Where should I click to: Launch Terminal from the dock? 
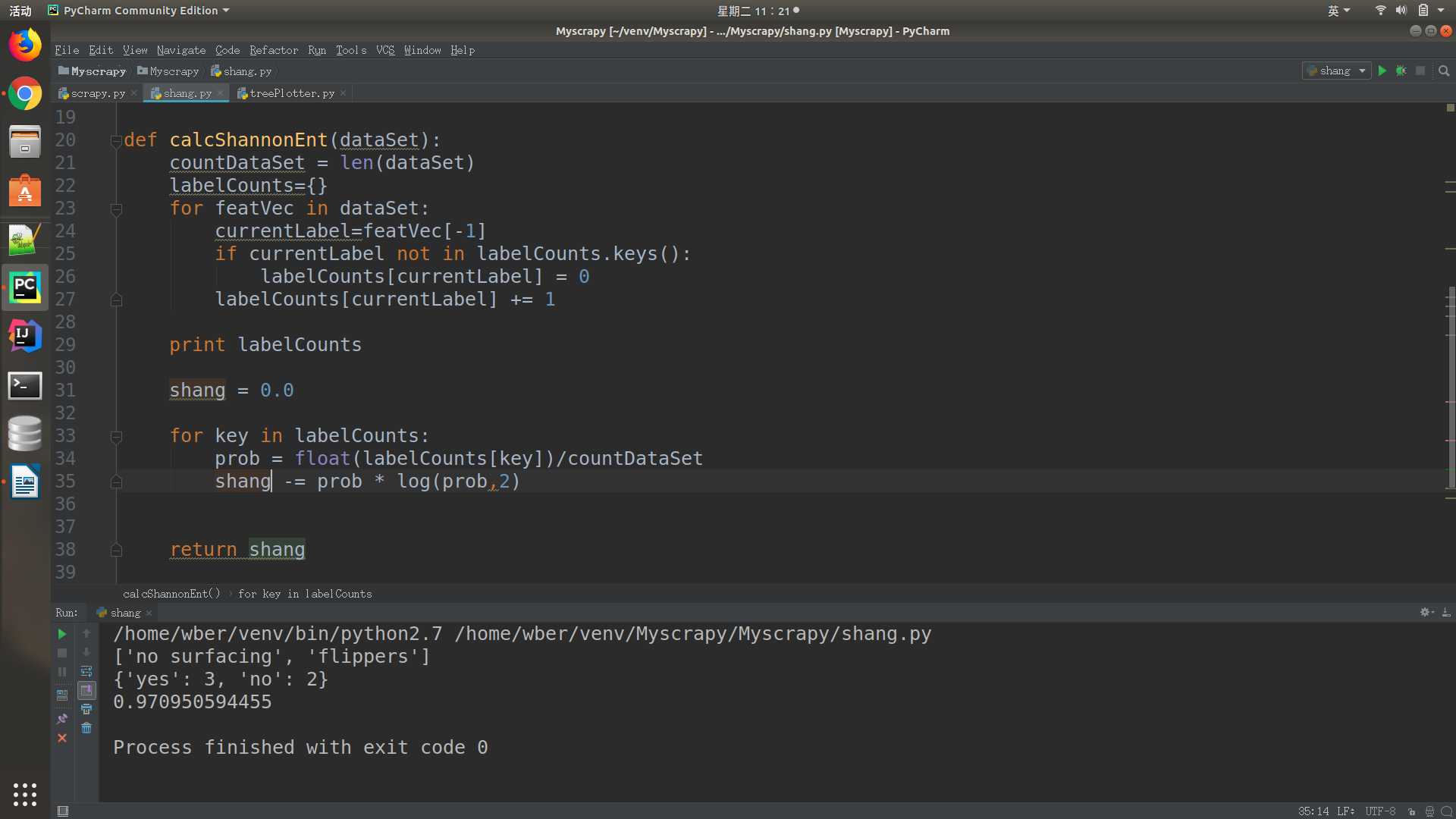[x=25, y=385]
